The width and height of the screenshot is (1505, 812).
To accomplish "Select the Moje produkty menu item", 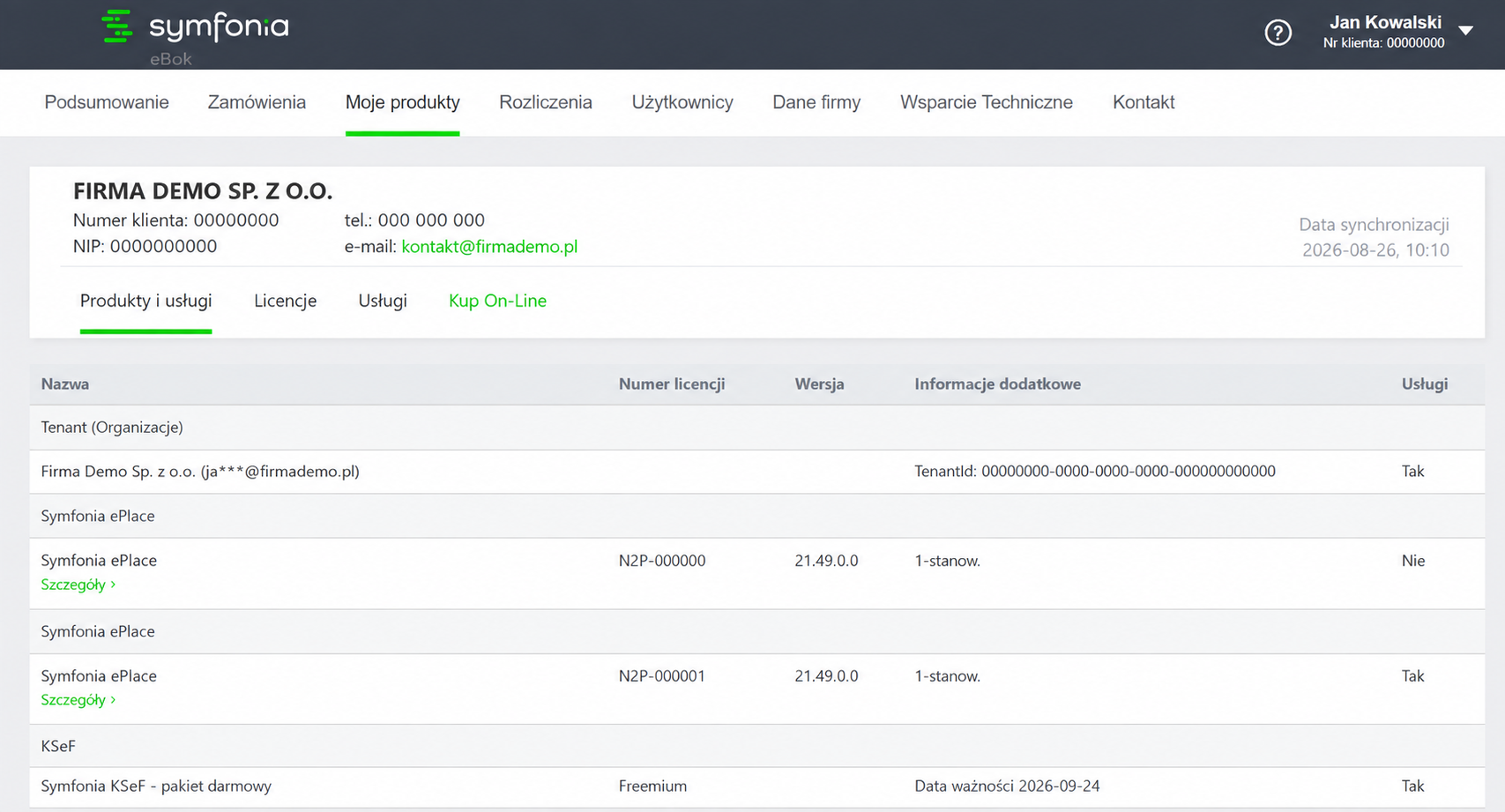I will [x=403, y=102].
